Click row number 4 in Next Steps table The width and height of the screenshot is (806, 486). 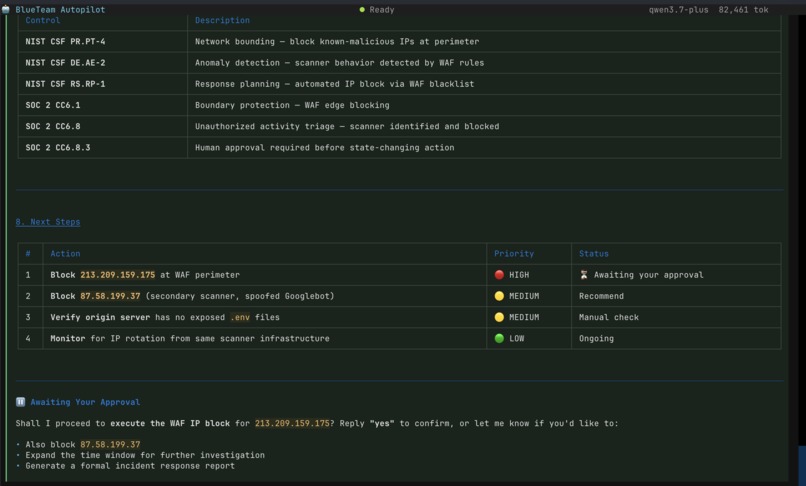[x=28, y=338]
